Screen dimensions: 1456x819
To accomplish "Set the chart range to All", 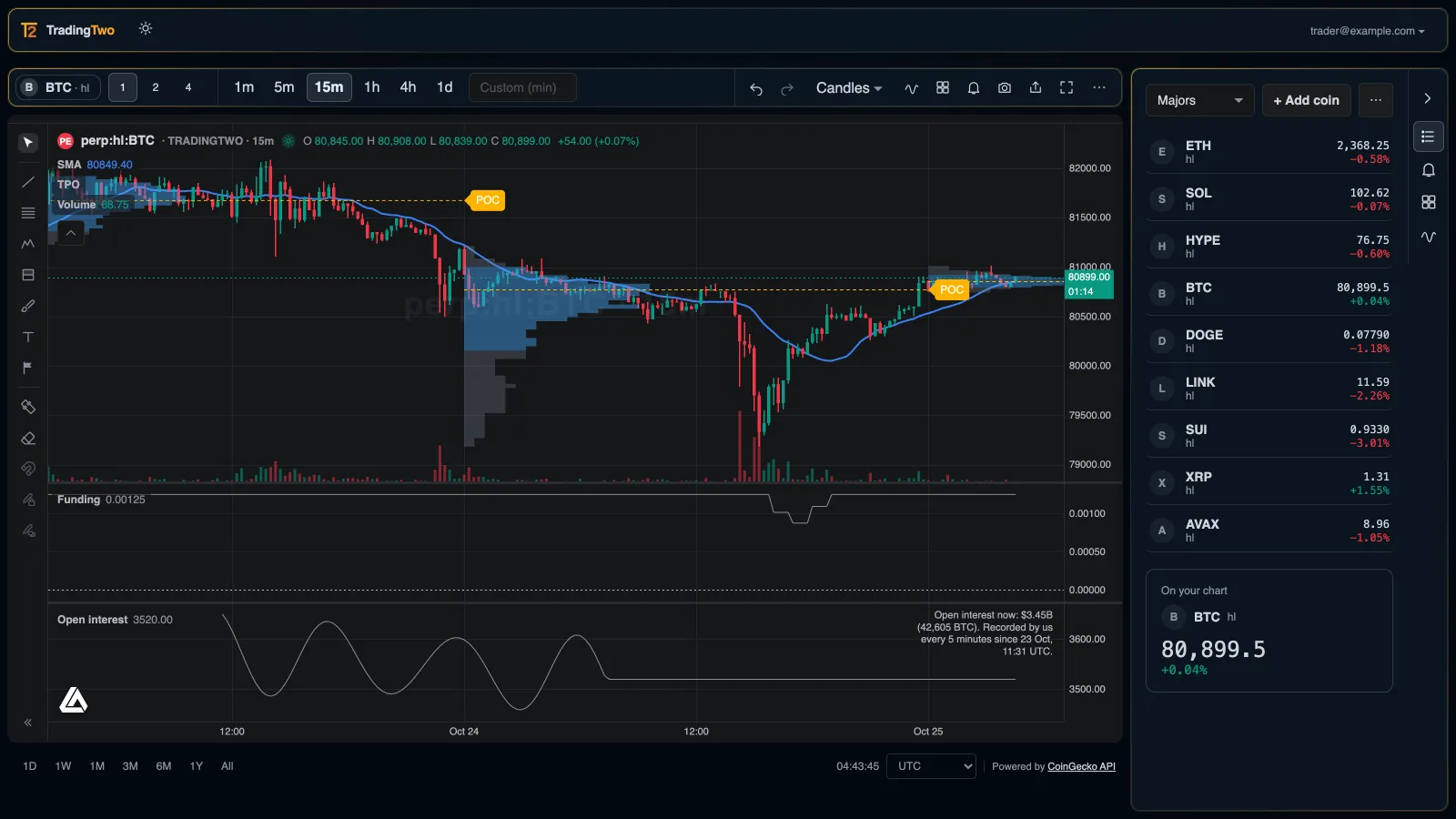I will tap(227, 766).
